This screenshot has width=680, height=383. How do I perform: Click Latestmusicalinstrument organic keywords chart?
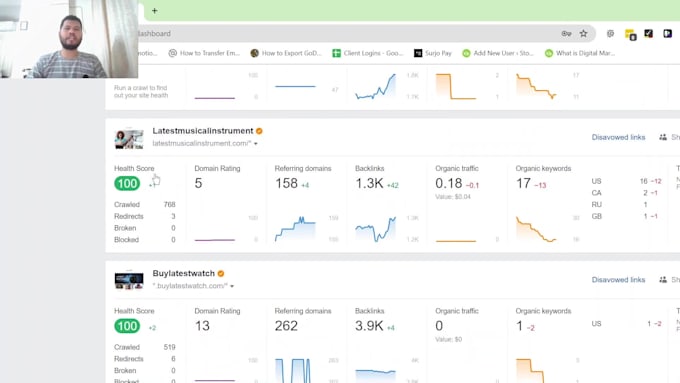point(536,228)
